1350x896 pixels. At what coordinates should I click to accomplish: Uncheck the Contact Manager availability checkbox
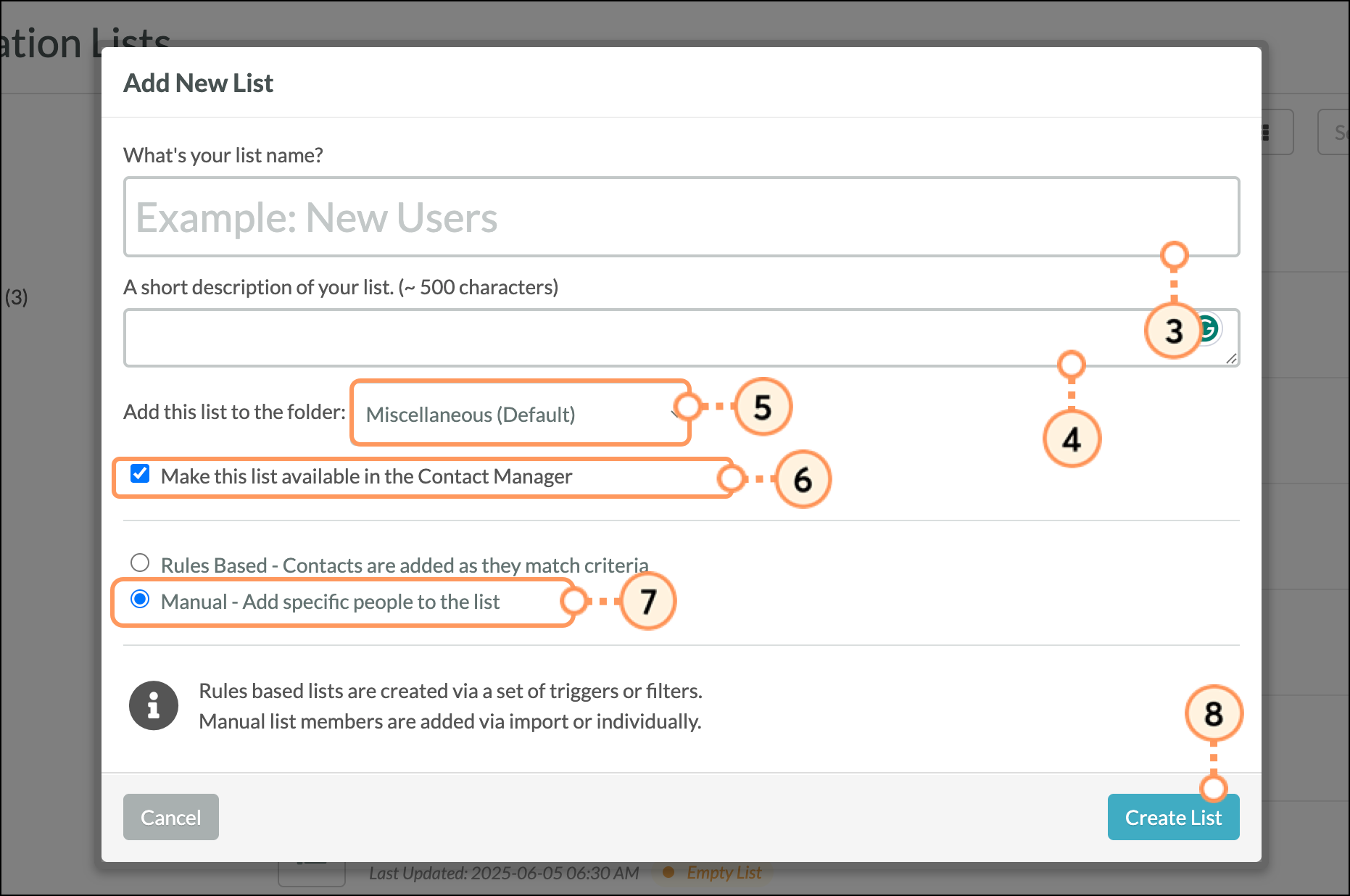click(140, 474)
